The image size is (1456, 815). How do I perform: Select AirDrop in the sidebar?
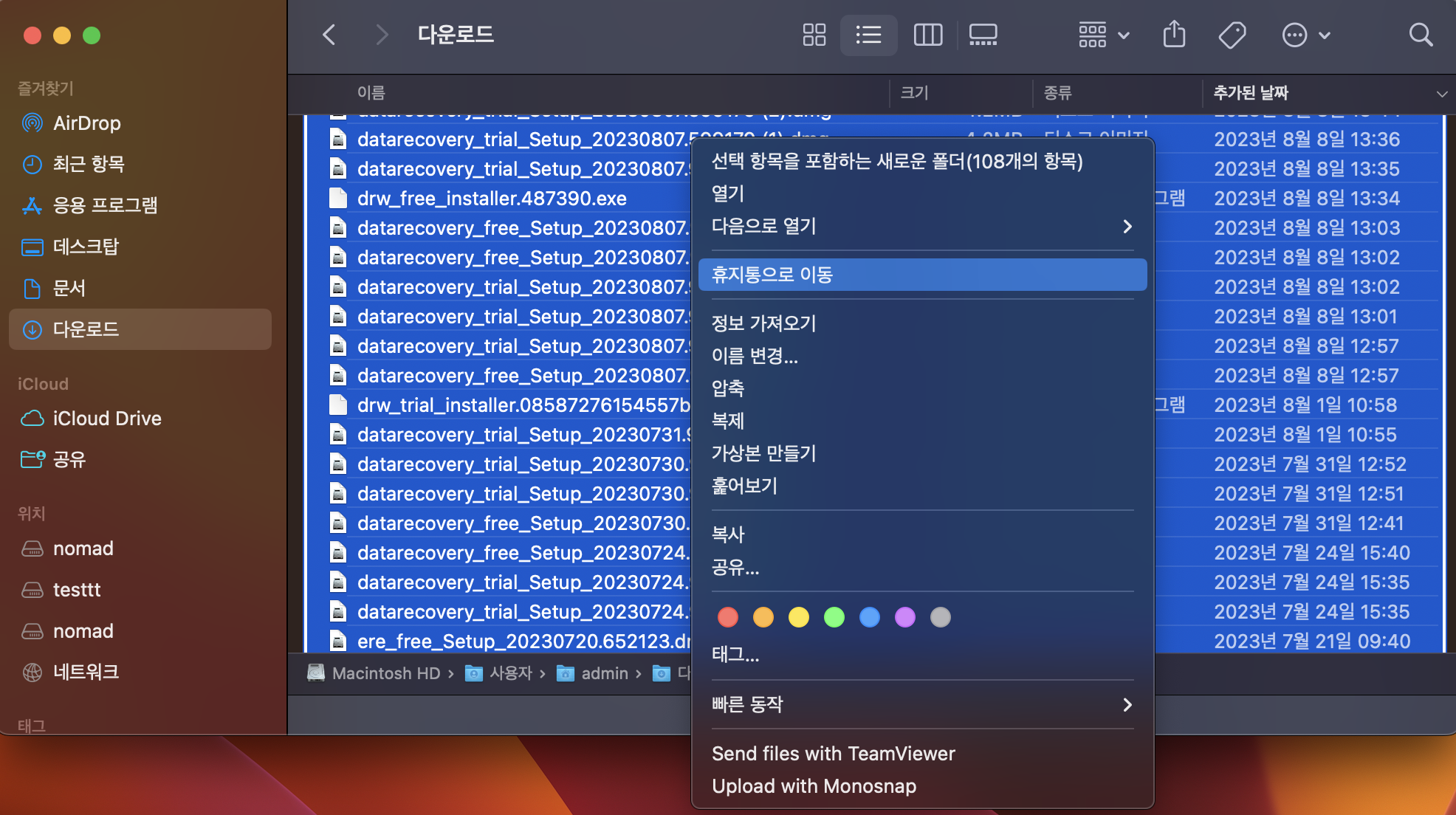click(87, 123)
